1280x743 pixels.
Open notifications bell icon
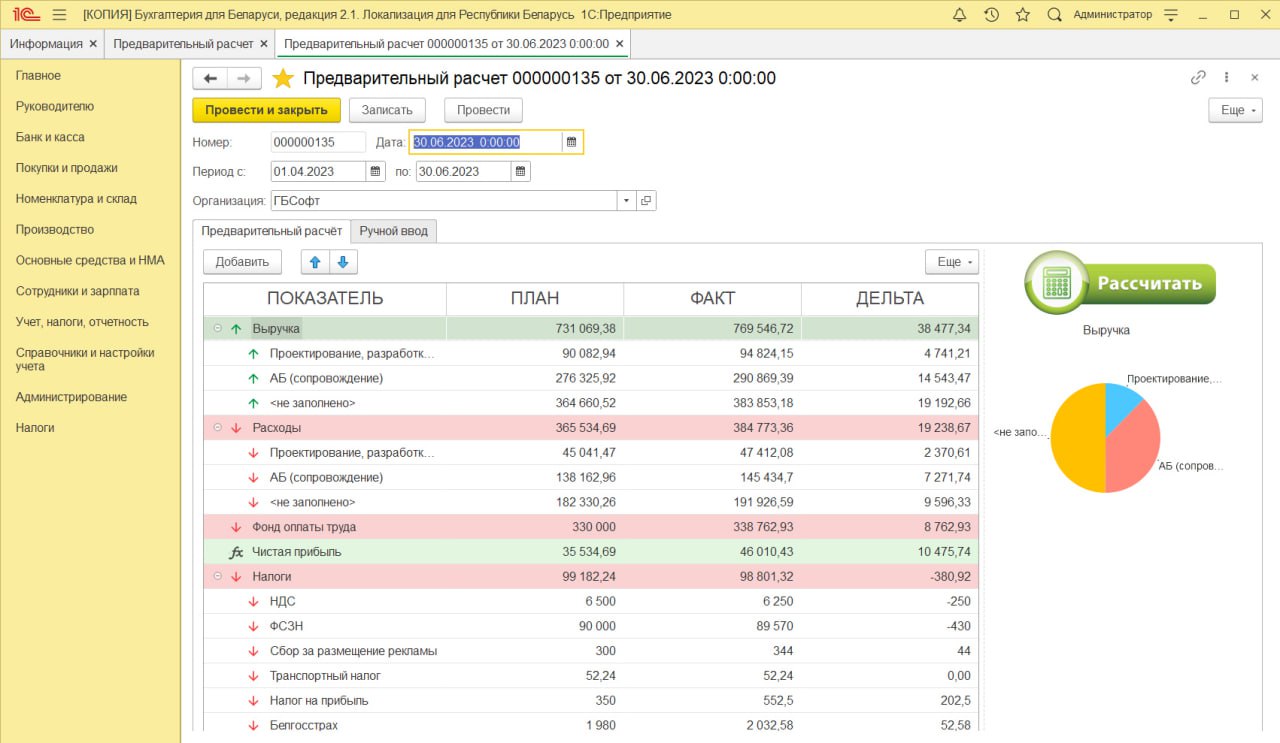point(959,15)
